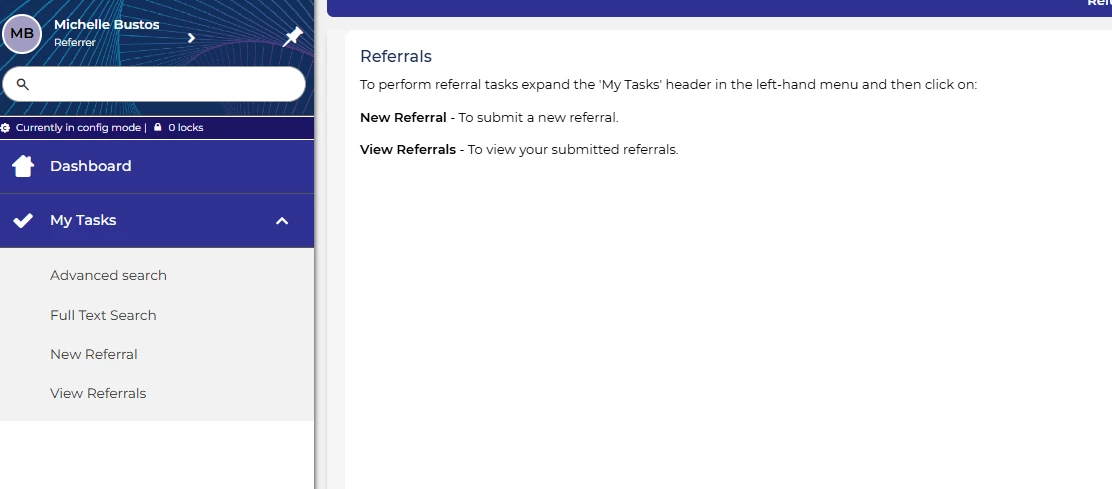
Task: Open Full Text Search
Action: coord(103,315)
